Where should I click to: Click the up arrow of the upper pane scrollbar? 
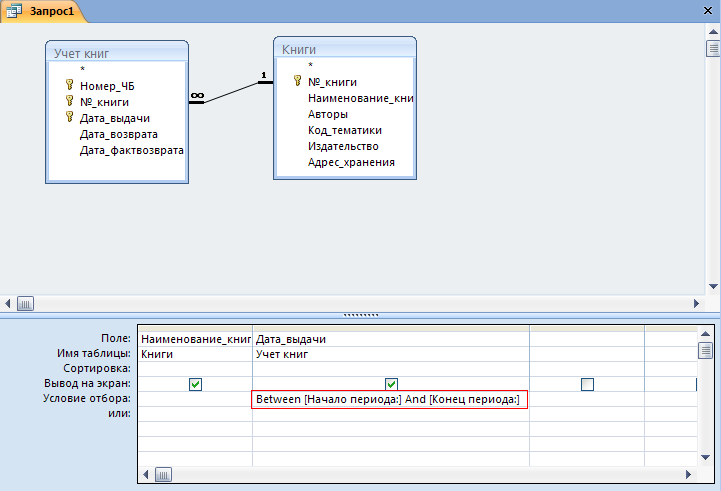713,32
